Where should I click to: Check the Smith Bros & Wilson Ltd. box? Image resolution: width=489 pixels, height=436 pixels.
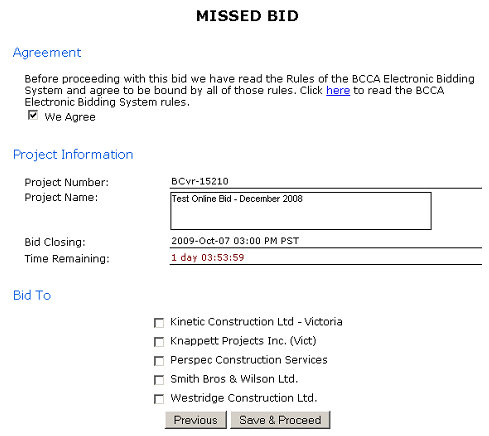click(x=159, y=380)
